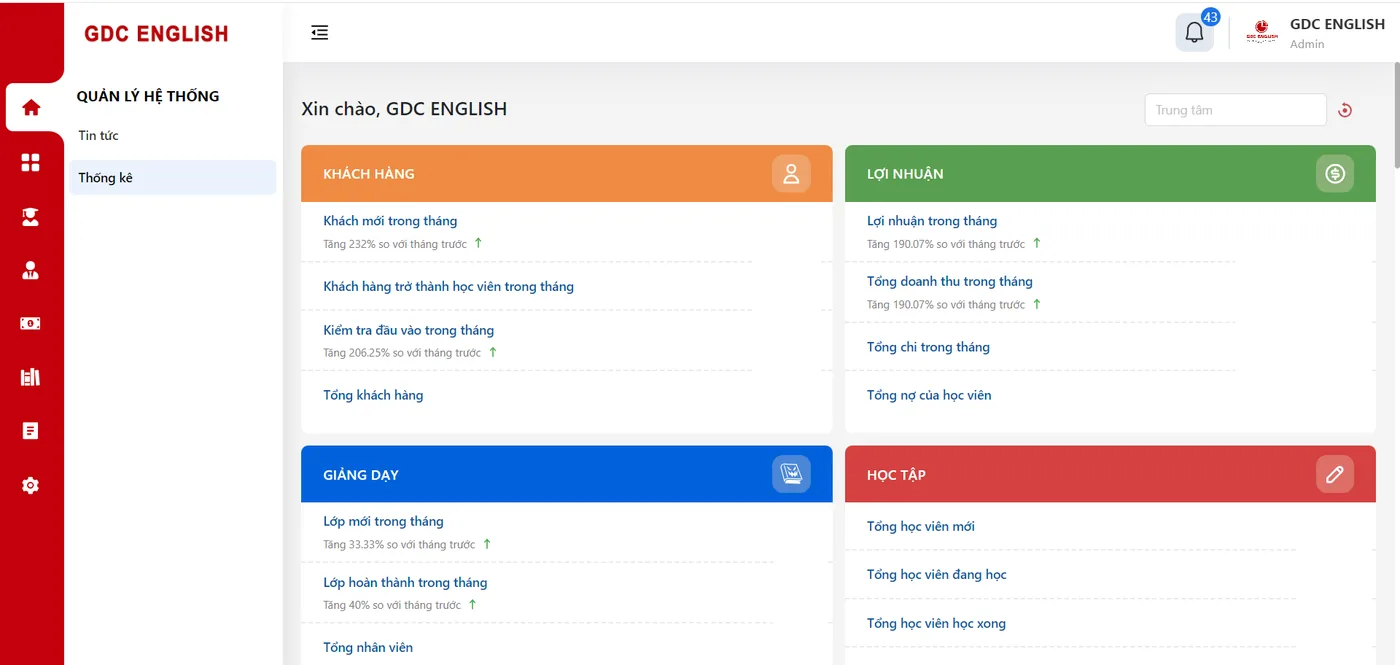Click the QUẢN LÝ HỆ THỐNG heading
The height and width of the screenshot is (665, 1400).
[x=148, y=96]
